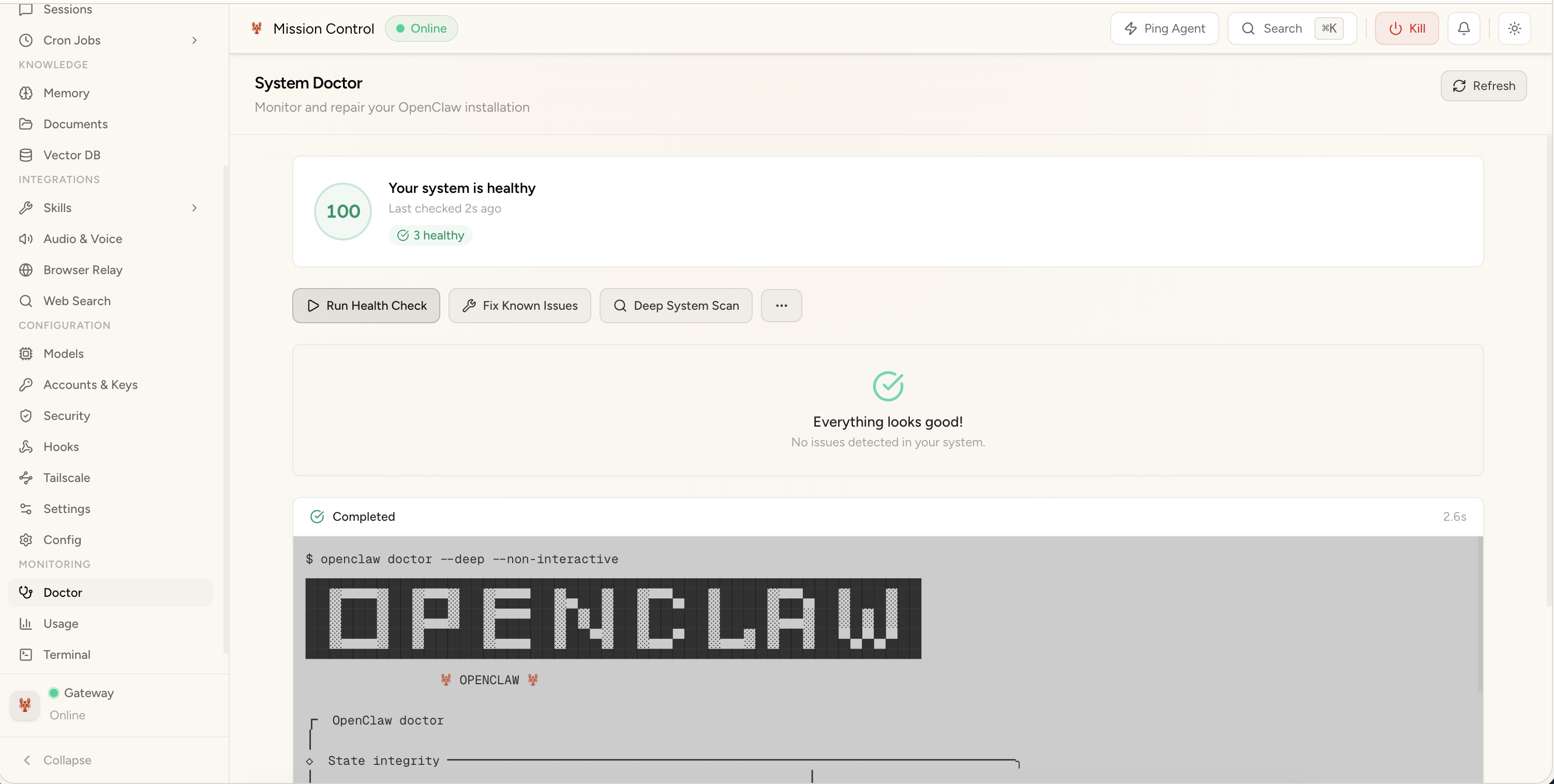Open the notifications bell
Image resolution: width=1554 pixels, height=784 pixels.
click(x=1463, y=28)
